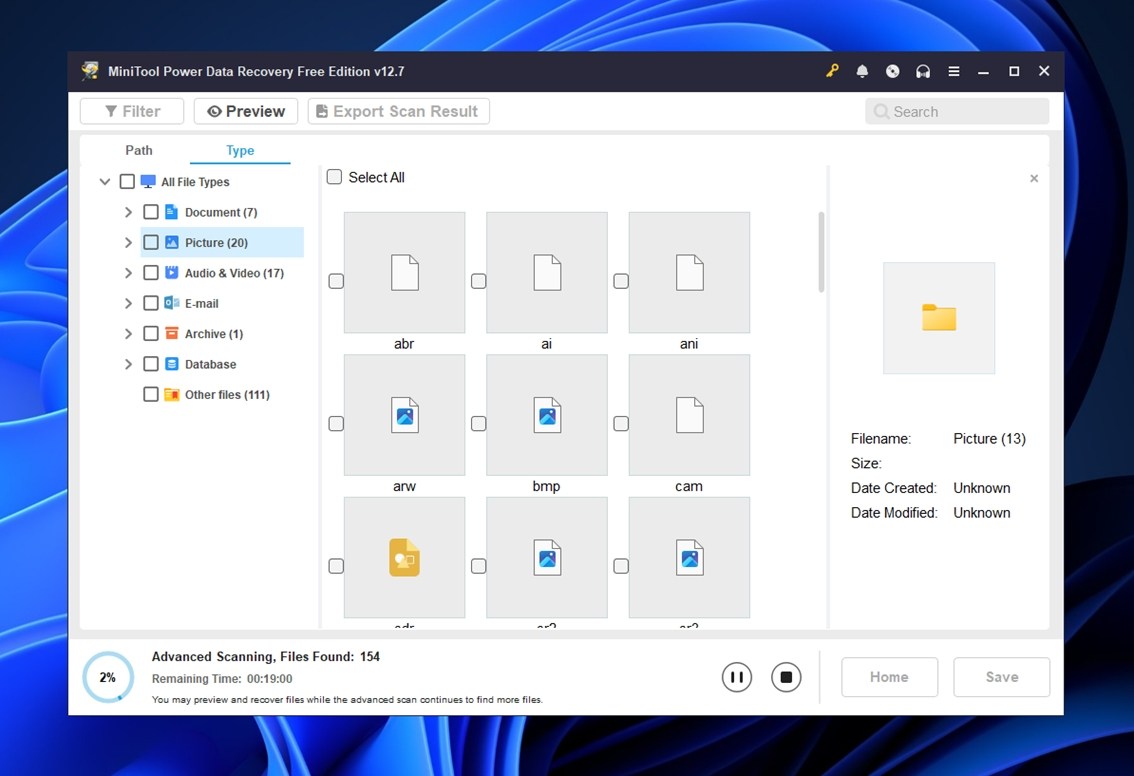
Task: Click the Home button
Action: coord(889,677)
